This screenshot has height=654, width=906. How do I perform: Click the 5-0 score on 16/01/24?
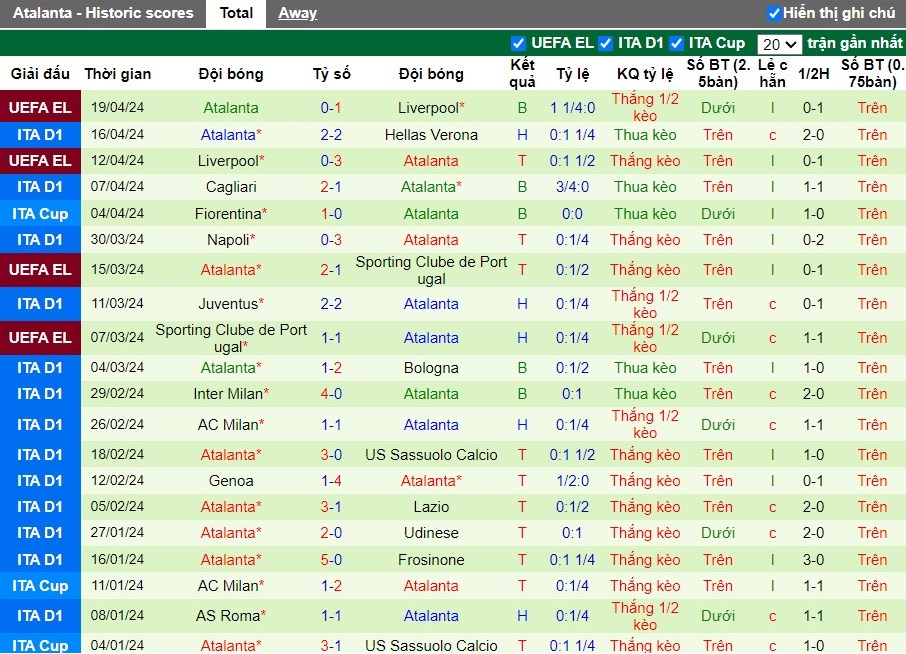(x=331, y=560)
